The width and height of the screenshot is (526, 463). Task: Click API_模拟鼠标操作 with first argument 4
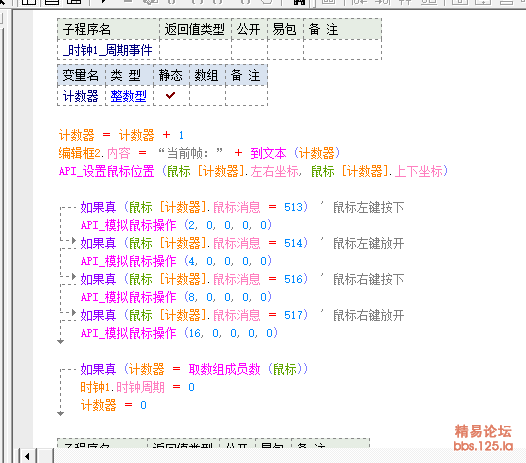(128, 261)
